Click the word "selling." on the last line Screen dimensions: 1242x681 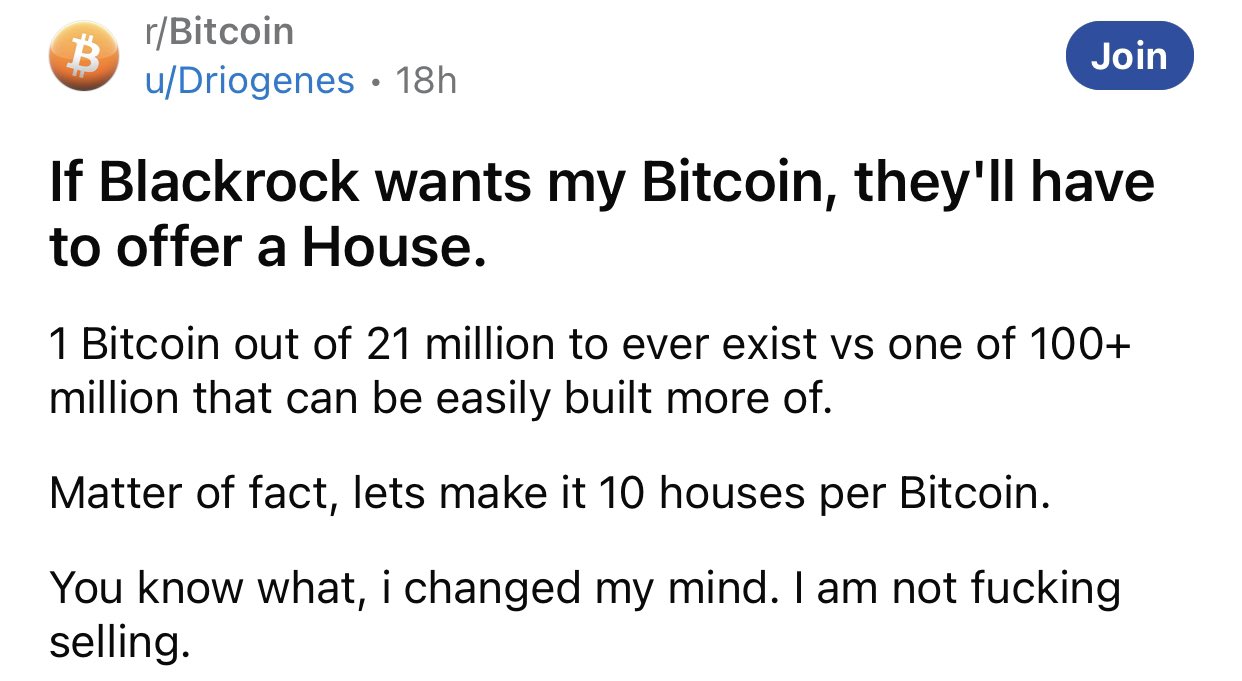pos(119,641)
